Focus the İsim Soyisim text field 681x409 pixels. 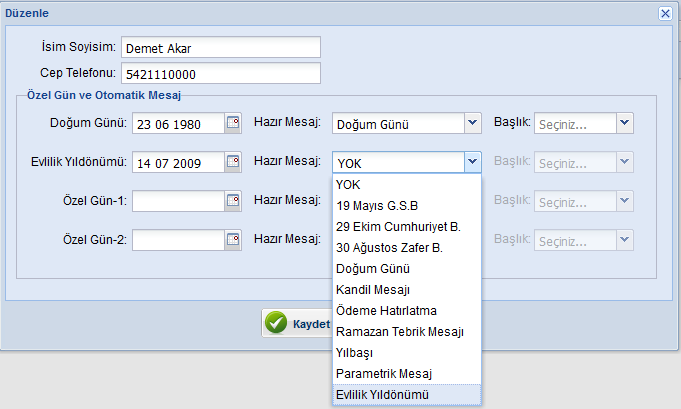click(x=221, y=47)
